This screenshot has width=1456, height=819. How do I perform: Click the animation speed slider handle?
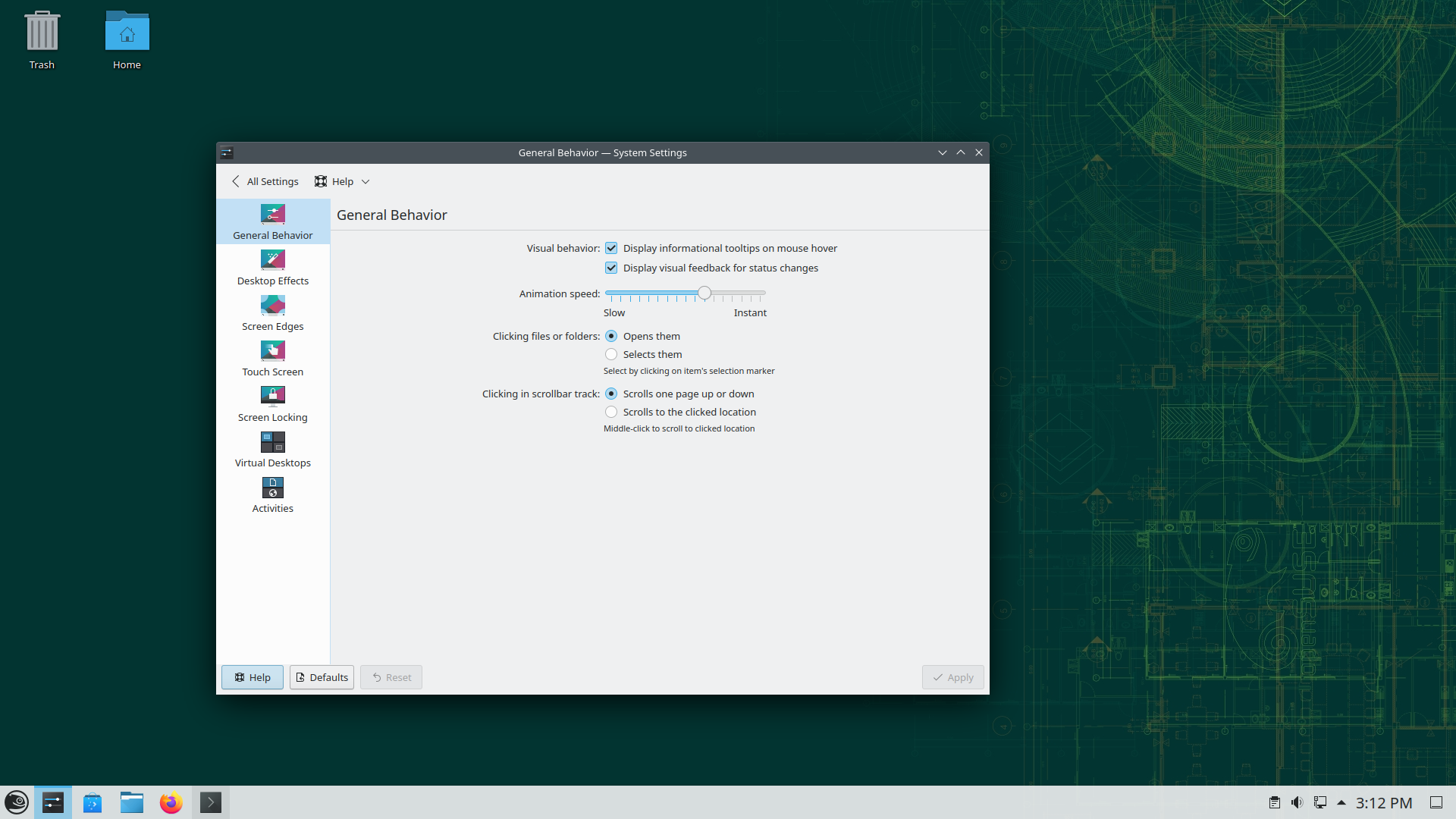click(x=704, y=293)
